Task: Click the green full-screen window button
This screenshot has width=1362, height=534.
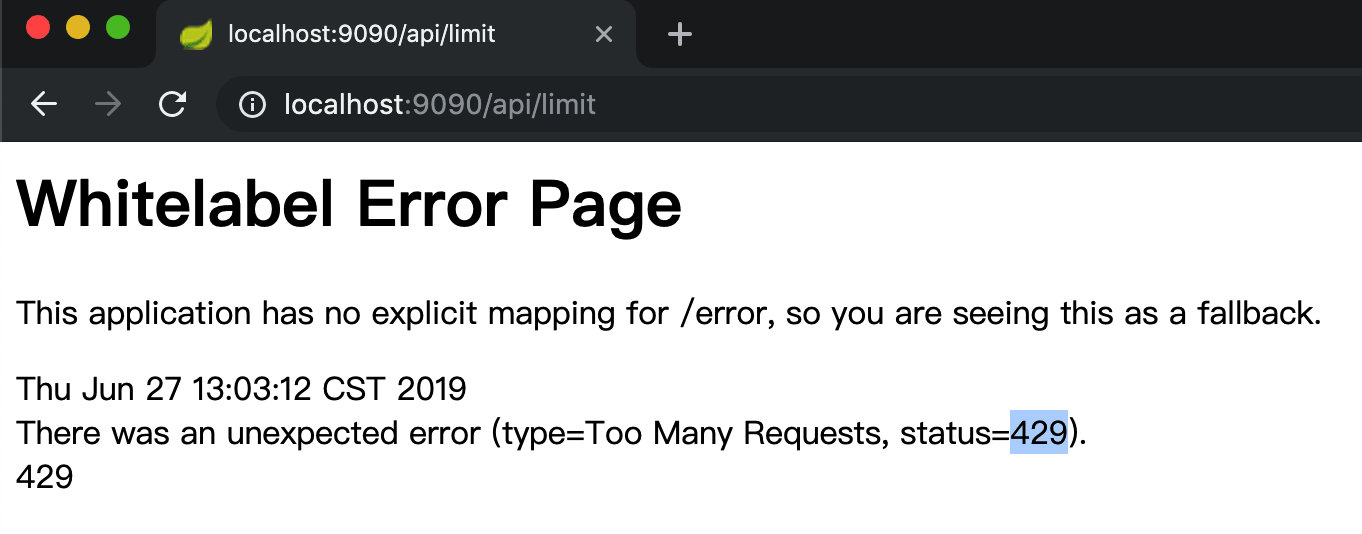Action: (x=118, y=27)
